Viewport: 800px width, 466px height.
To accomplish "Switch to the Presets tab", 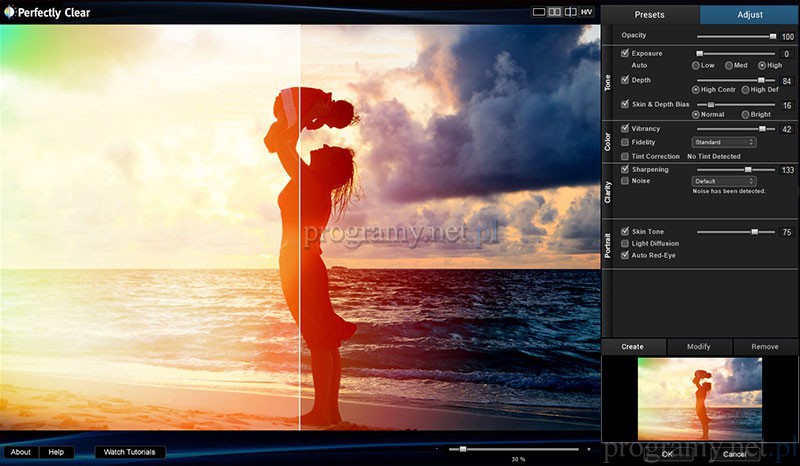I will [649, 15].
